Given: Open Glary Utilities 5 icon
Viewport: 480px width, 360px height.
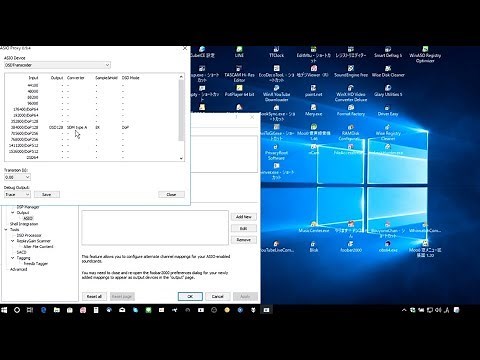Looking at the screenshot, I should click(x=388, y=91).
